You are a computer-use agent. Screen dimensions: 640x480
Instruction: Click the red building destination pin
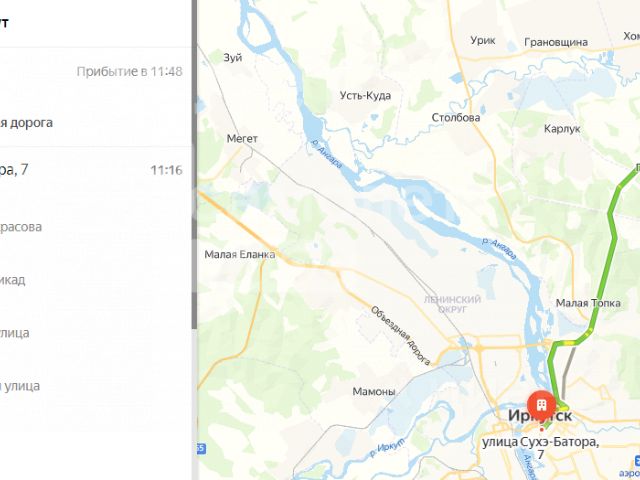[541, 405]
